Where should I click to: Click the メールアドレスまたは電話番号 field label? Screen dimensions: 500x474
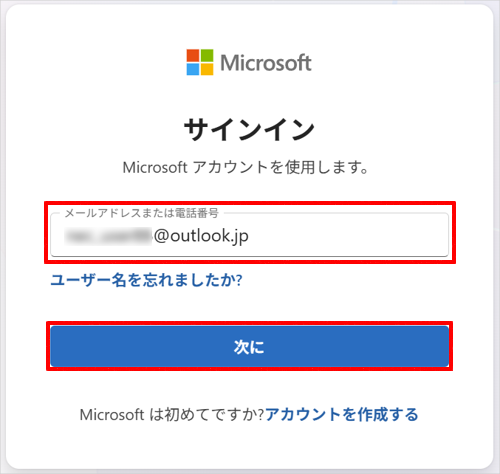tap(141, 213)
